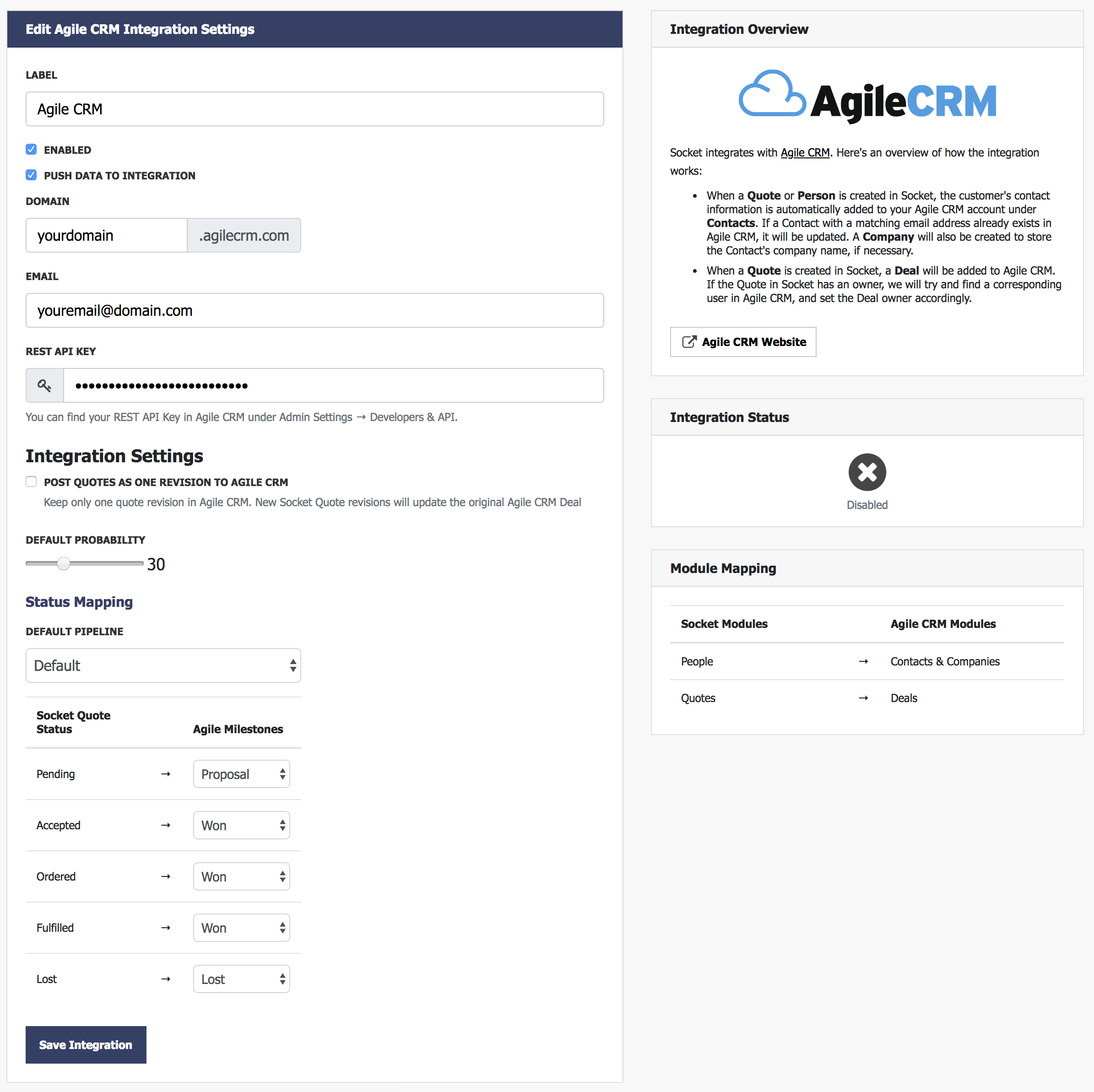Click the probability value 30
Viewport: 1094px width, 1092px height.
coord(156,564)
